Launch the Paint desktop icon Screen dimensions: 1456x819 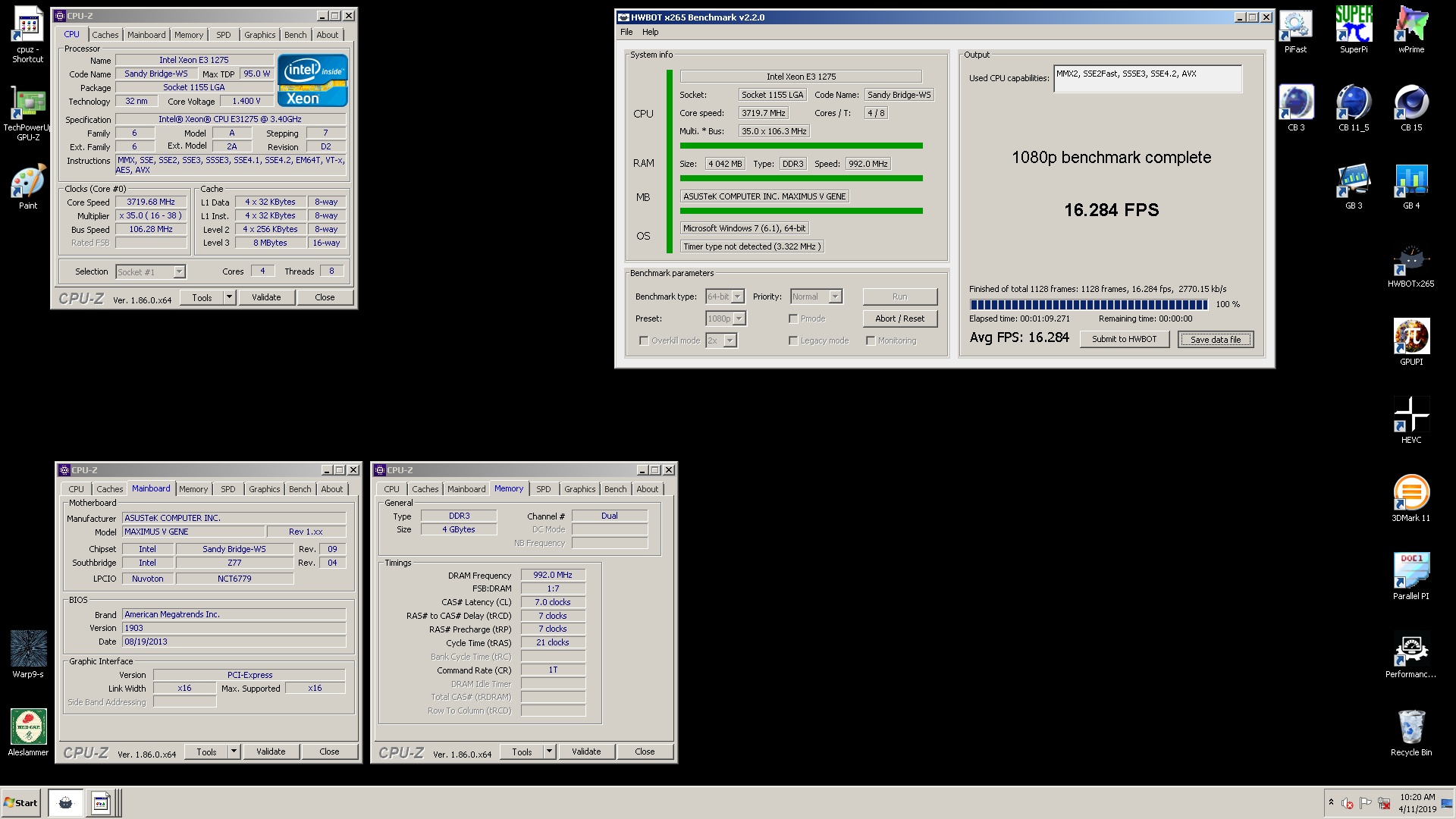(28, 188)
